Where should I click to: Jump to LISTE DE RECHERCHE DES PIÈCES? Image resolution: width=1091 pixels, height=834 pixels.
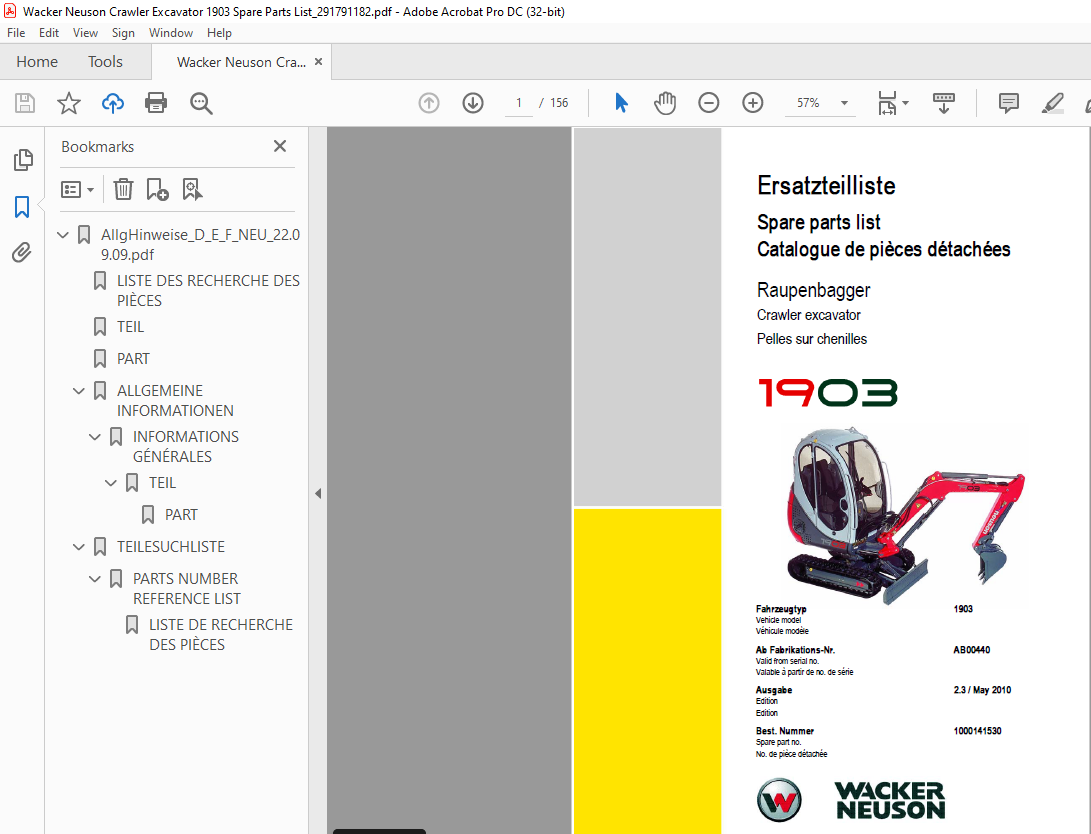221,634
